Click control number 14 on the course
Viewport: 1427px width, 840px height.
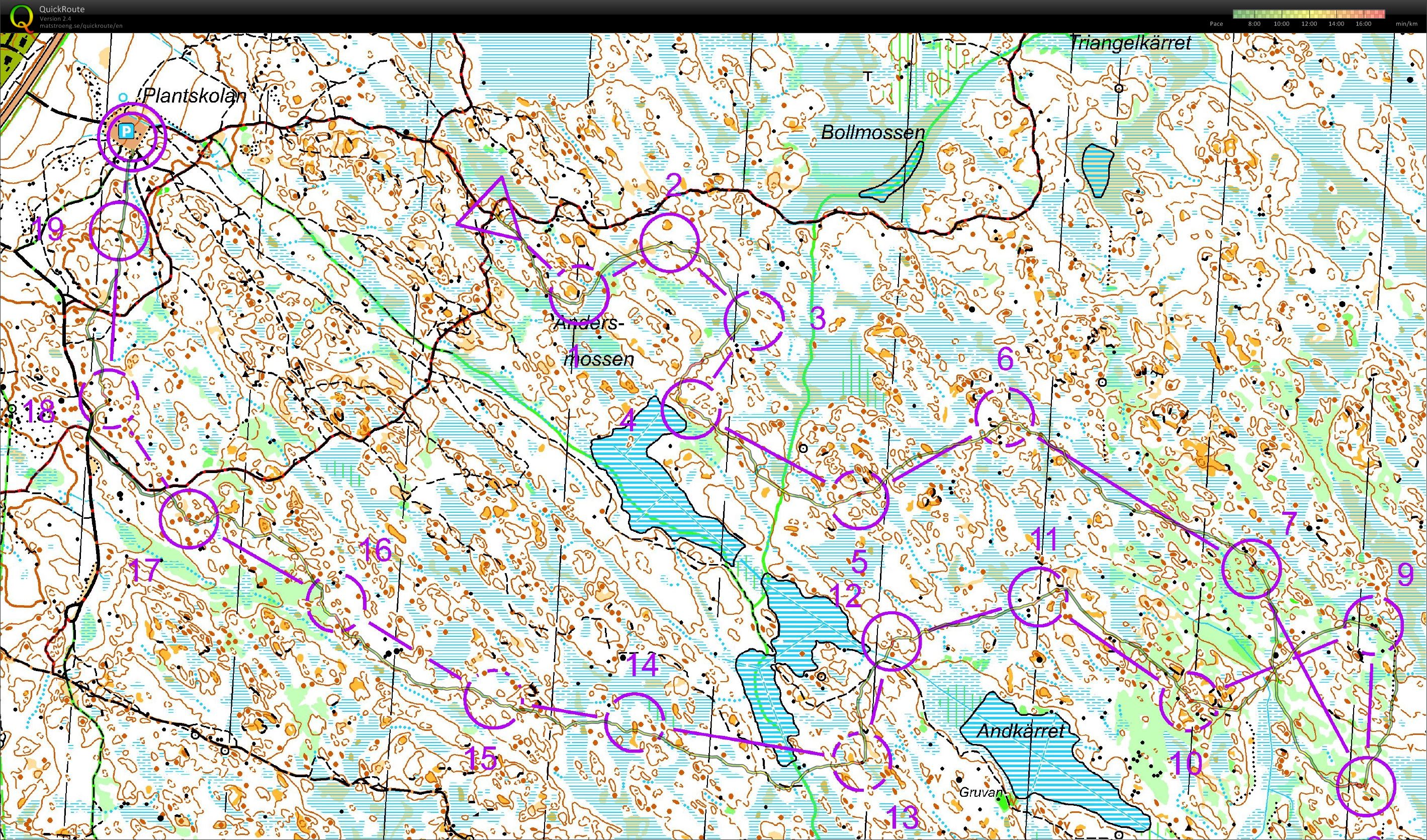(643, 665)
